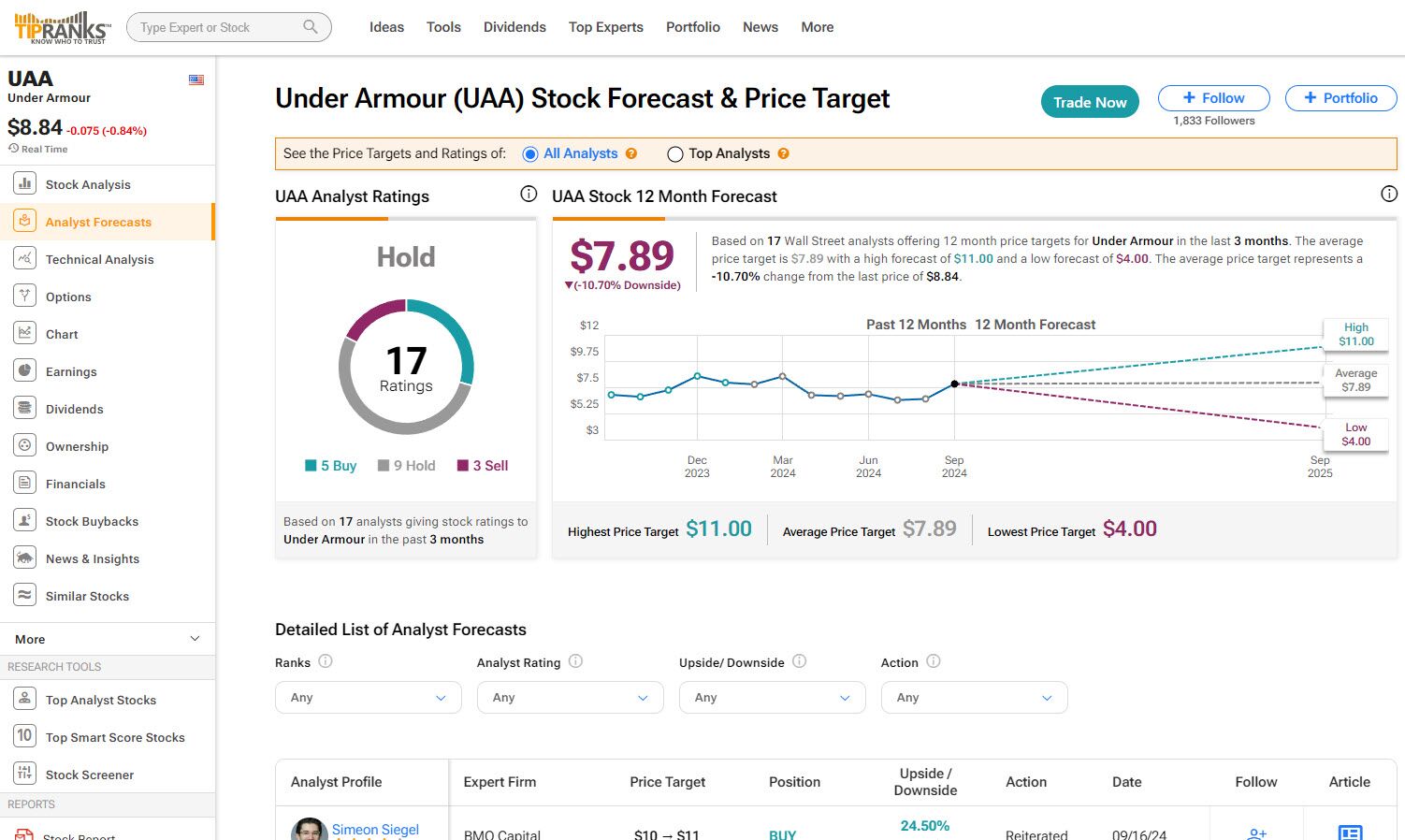1405x840 pixels.
Task: Select the Top Analysts radio button
Action: click(675, 154)
